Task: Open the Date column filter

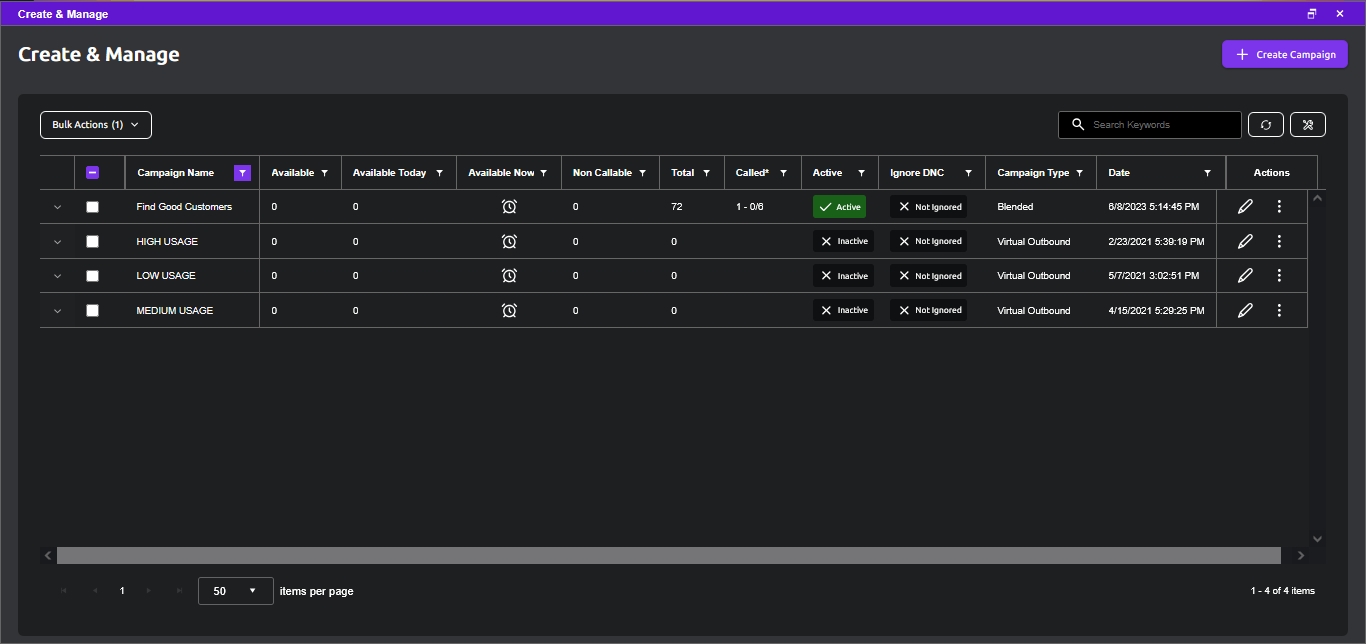Action: pos(1207,173)
